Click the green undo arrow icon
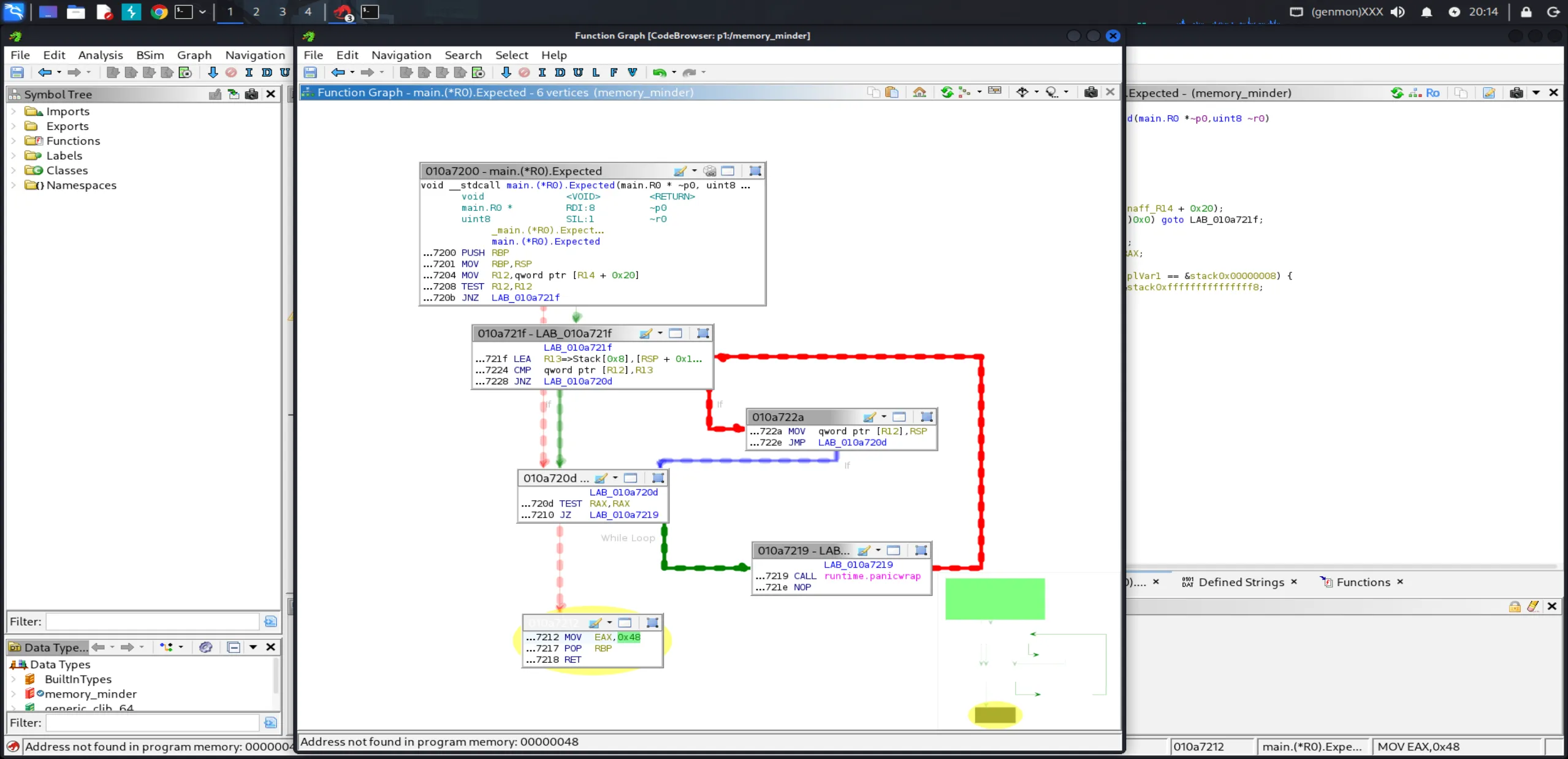The image size is (1568, 759). [659, 72]
